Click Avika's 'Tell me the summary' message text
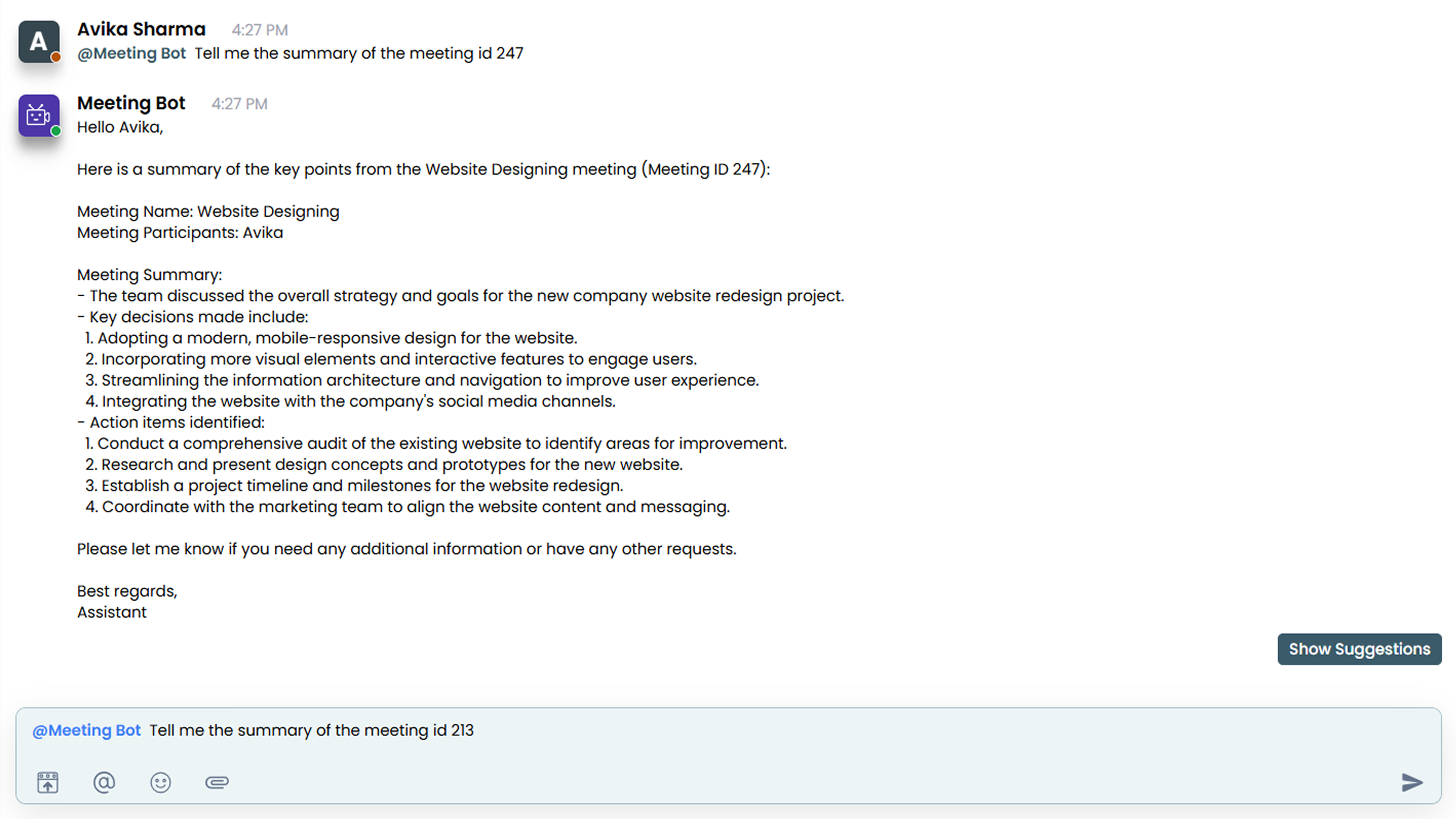 [x=359, y=53]
